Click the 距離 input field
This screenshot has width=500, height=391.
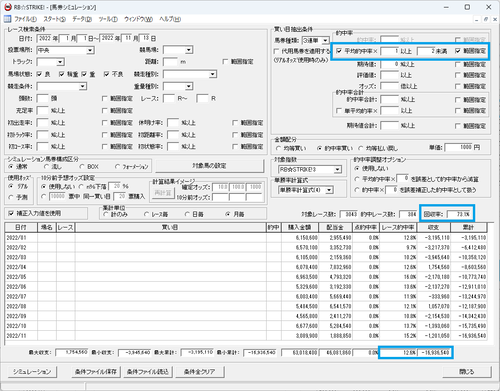[x=170, y=62]
